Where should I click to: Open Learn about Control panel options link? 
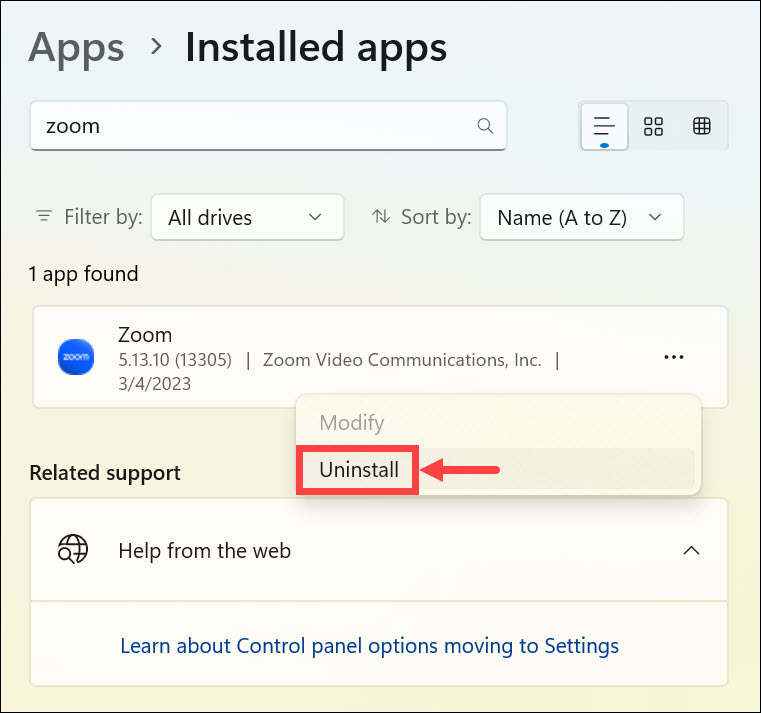369,645
